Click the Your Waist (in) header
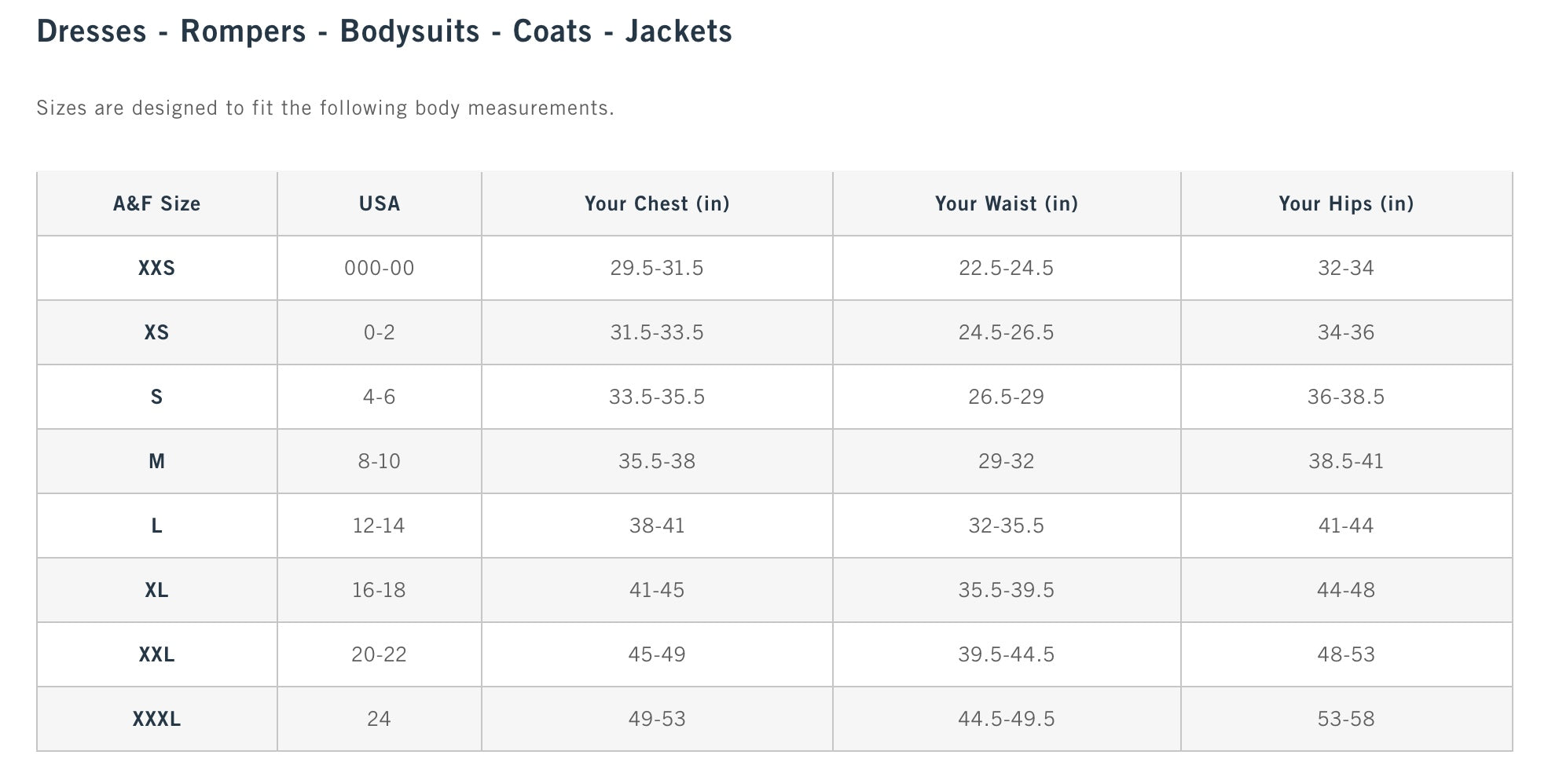 [1006, 204]
